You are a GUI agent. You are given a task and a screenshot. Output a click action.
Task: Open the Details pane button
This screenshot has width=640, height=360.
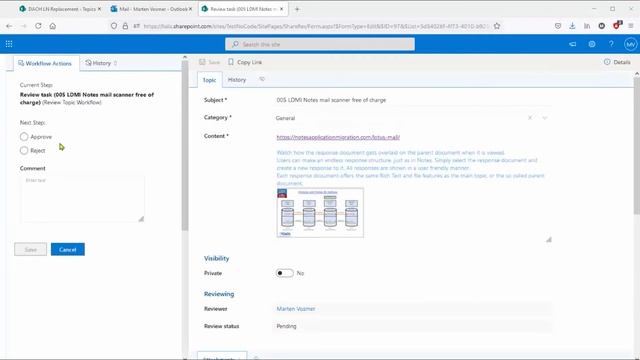click(617, 62)
